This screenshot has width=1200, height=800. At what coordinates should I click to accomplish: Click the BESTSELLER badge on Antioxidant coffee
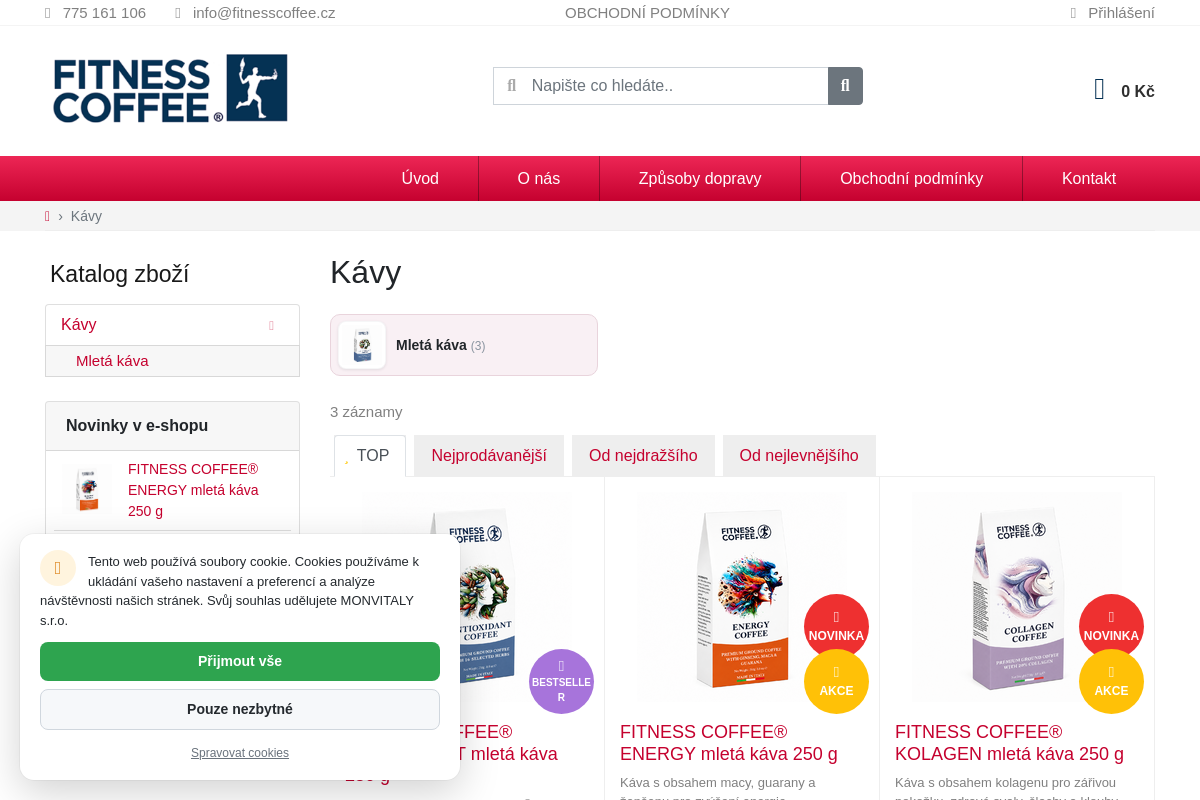coord(561,681)
